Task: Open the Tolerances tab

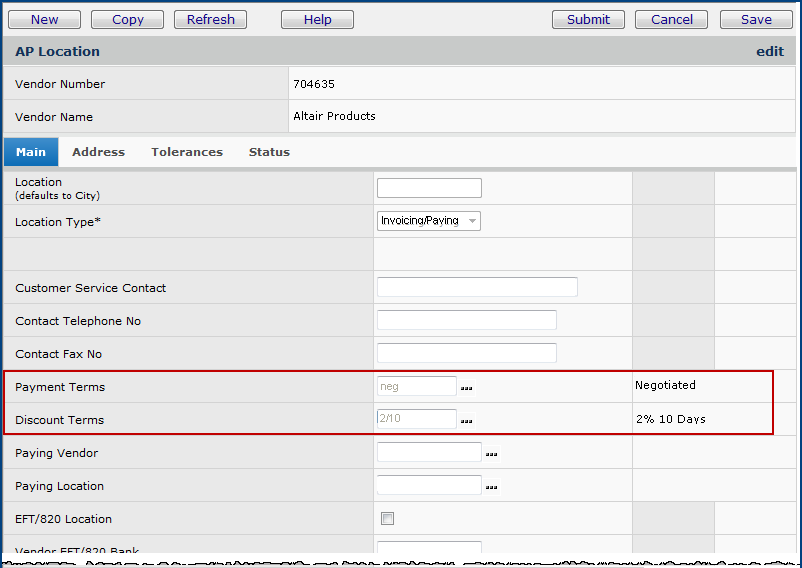Action: 187,152
